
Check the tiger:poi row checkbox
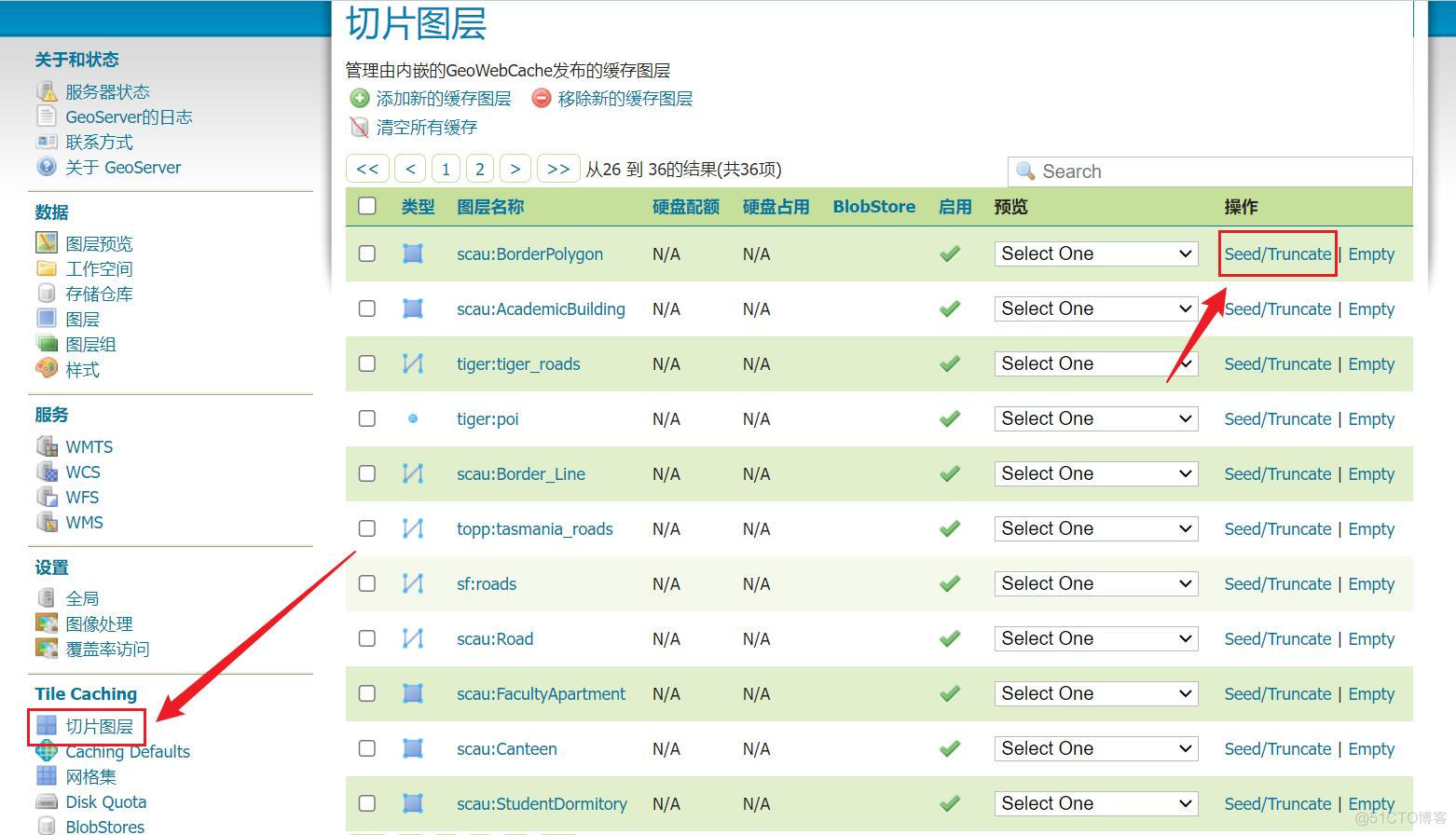tap(367, 418)
